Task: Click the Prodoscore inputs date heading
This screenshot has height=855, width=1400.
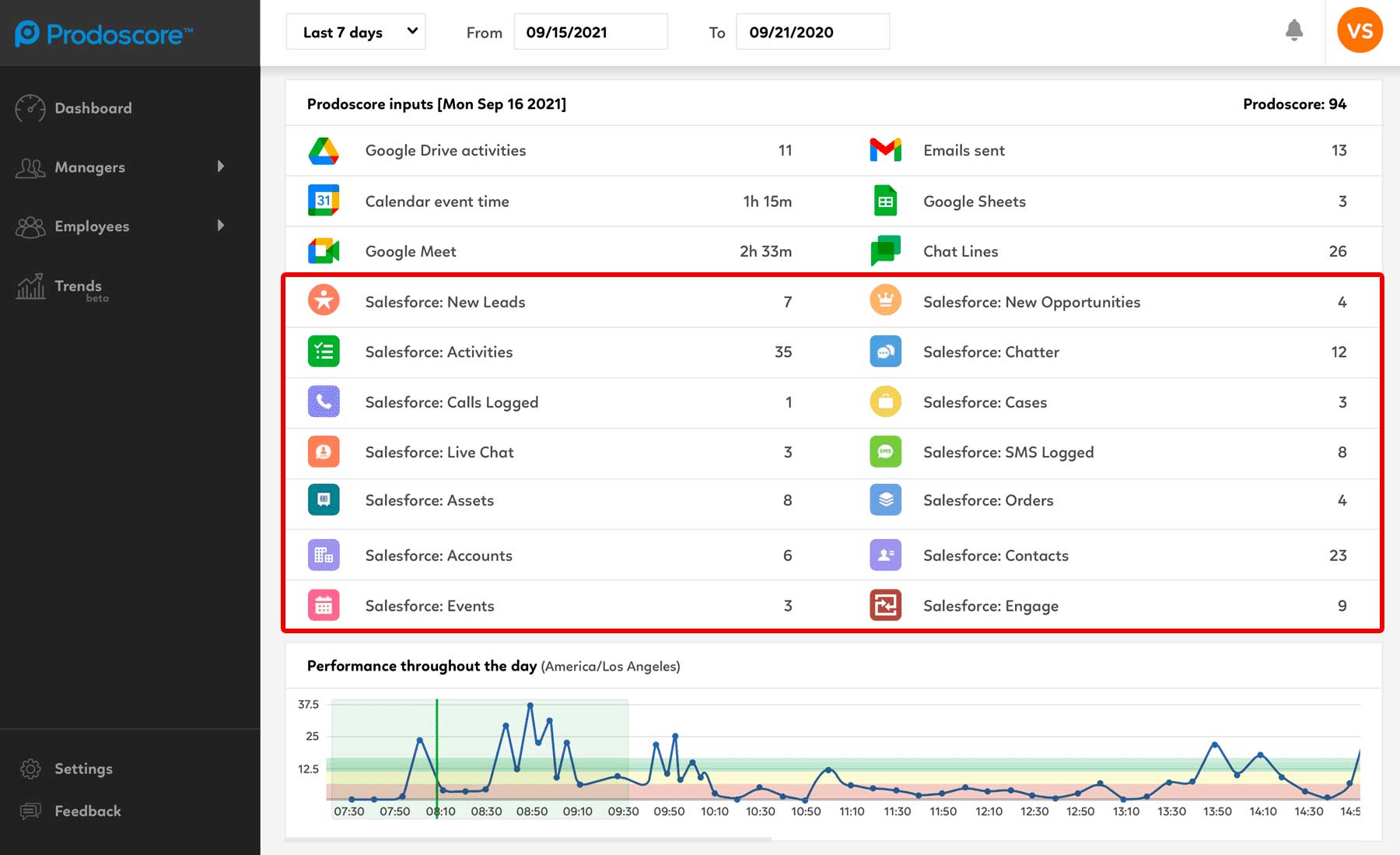Action: click(436, 104)
